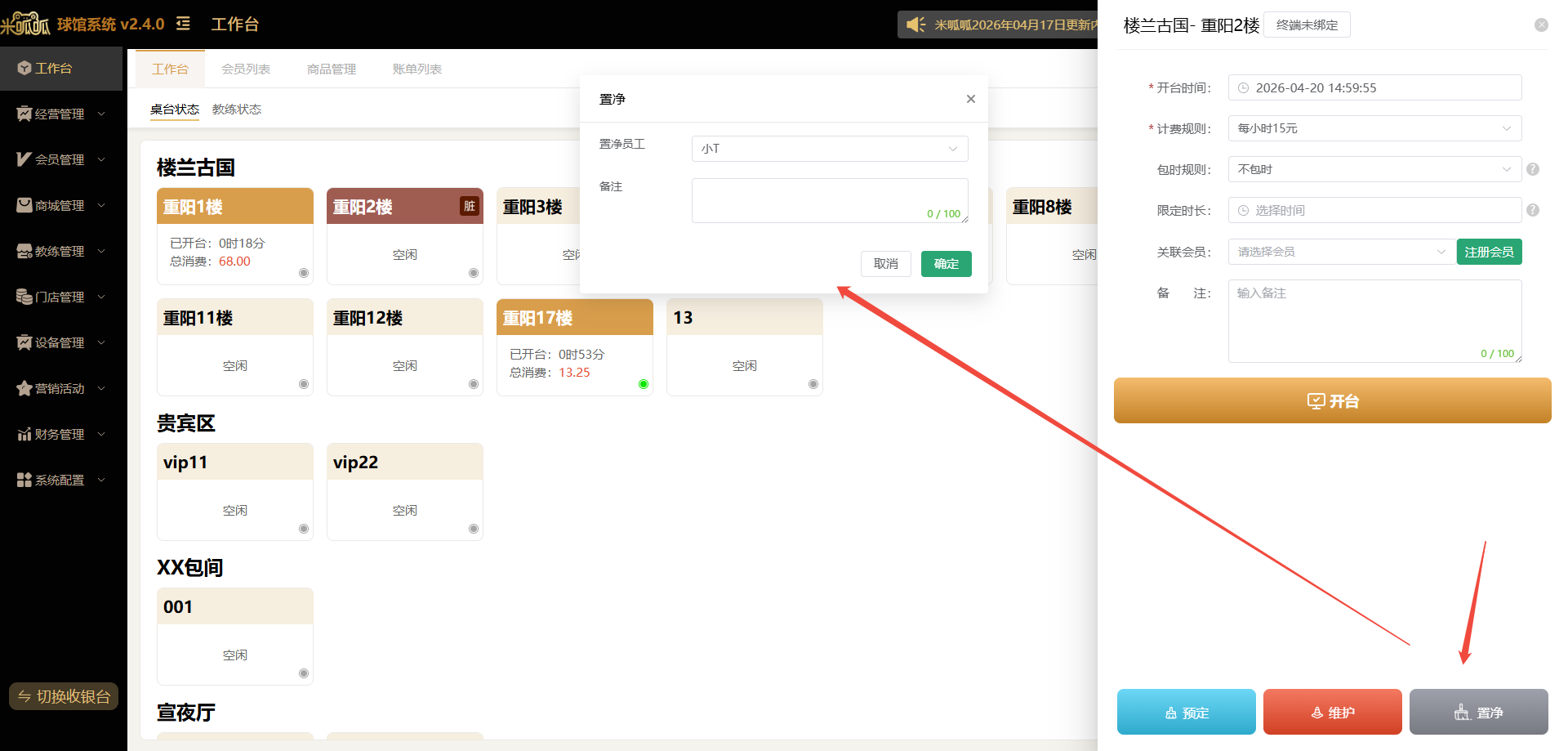Click the 切换收银台 button
This screenshot has width=1568, height=751.
tap(64, 696)
